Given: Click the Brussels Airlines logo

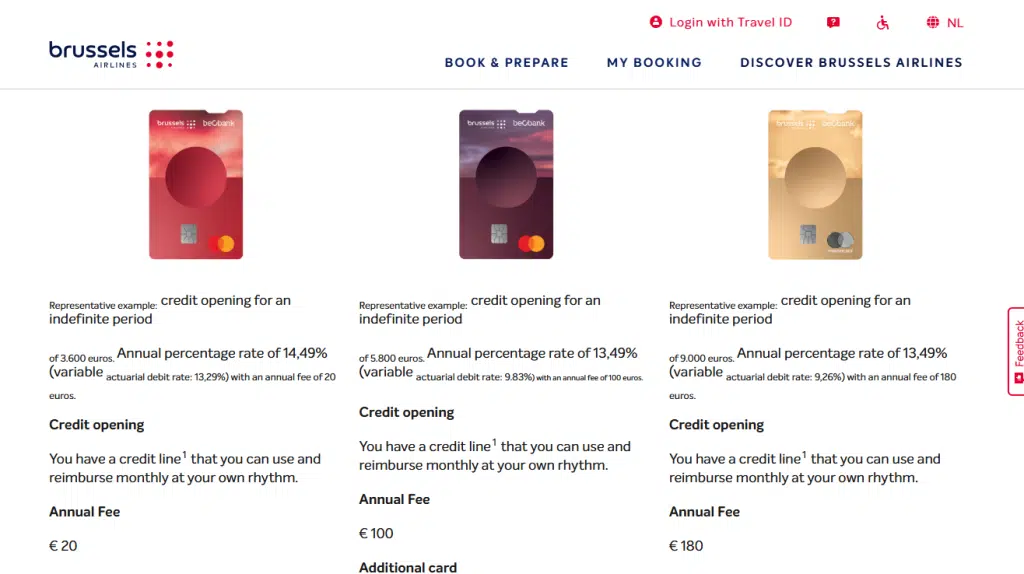Looking at the screenshot, I should 111,54.
